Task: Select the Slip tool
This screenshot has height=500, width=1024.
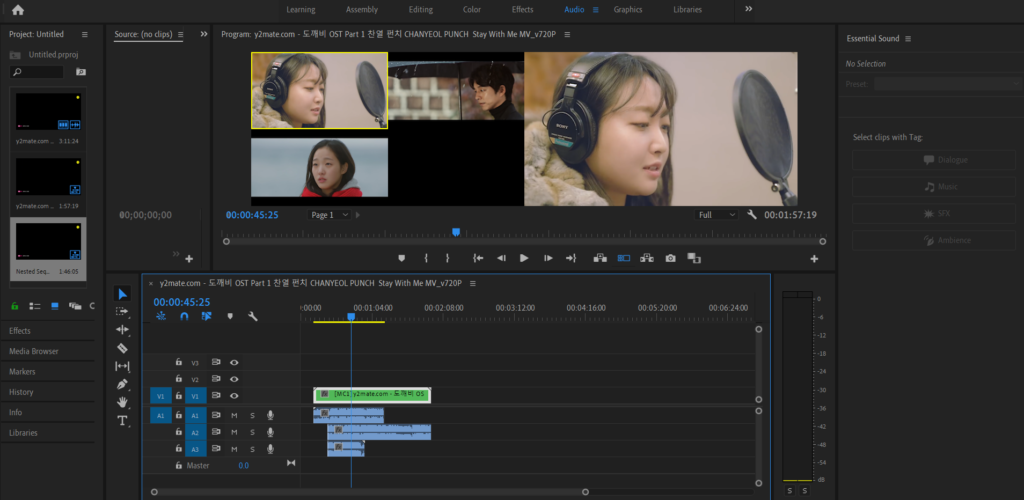Action: pos(122,366)
